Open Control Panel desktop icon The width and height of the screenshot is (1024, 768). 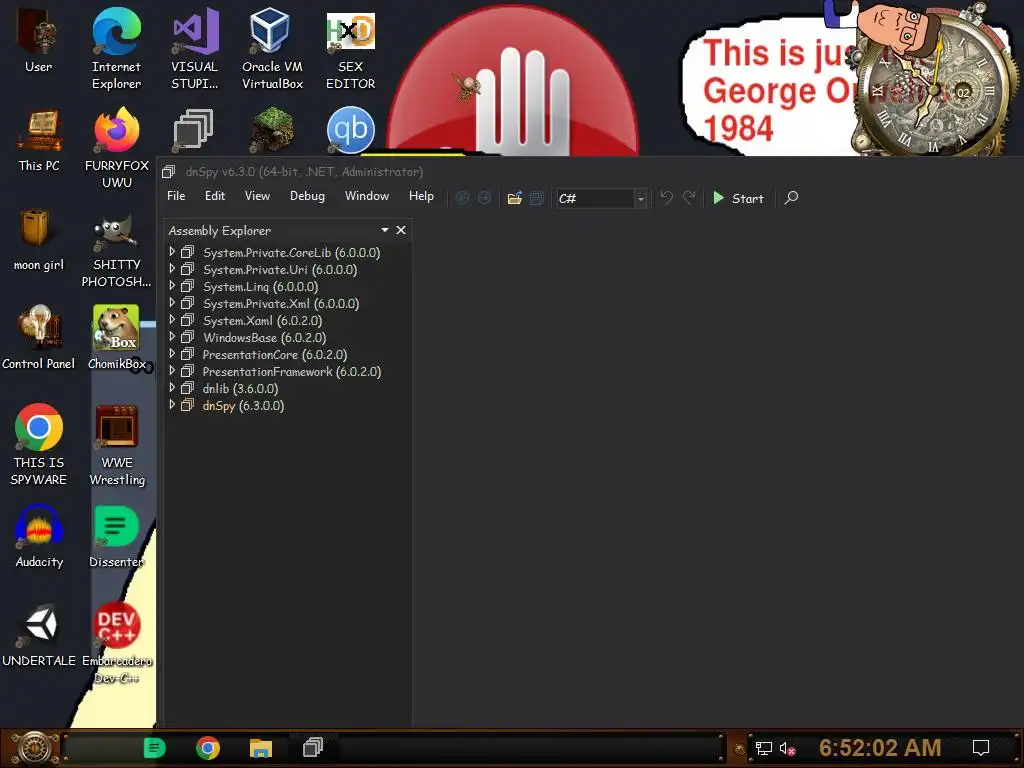(x=38, y=337)
